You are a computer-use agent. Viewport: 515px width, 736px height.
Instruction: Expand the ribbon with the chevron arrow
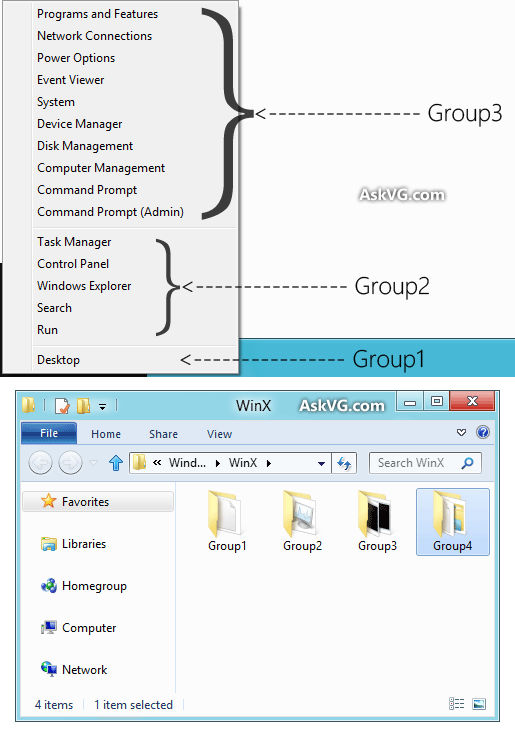461,433
